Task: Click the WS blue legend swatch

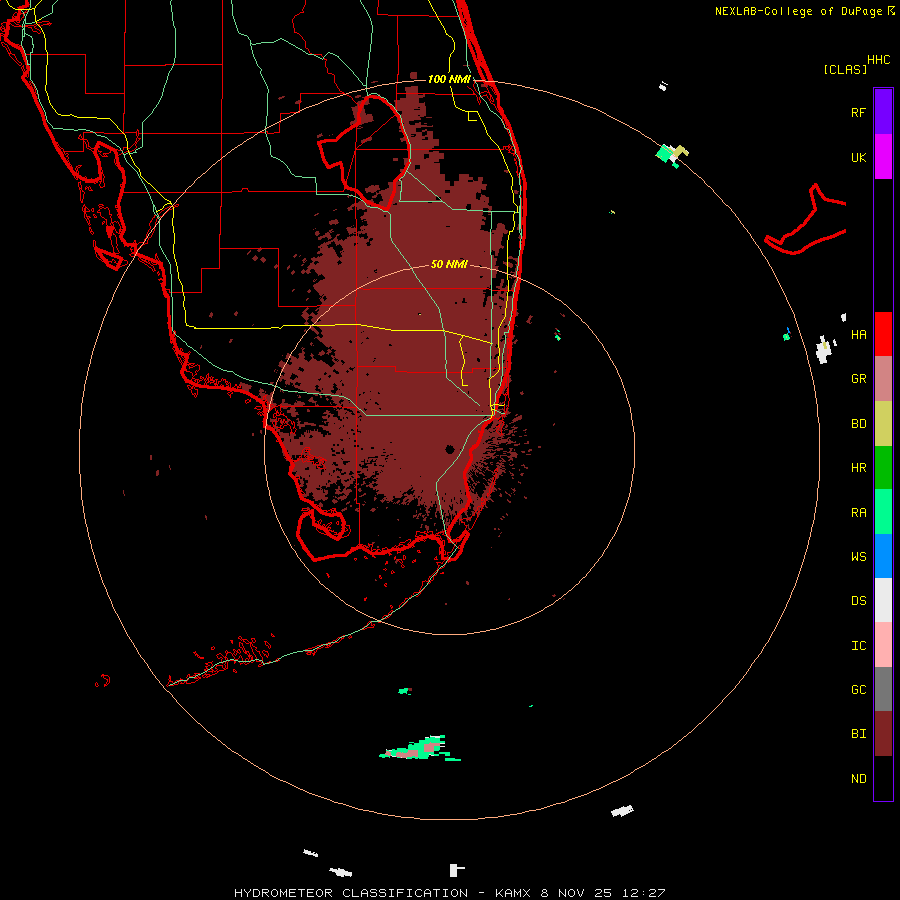Action: (883, 556)
